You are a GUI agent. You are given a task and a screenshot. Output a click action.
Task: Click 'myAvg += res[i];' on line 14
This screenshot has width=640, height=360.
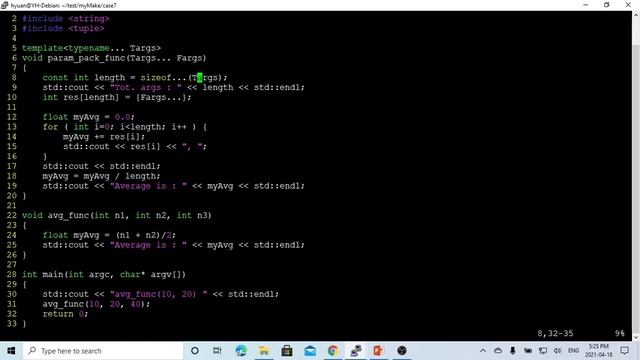click(104, 137)
